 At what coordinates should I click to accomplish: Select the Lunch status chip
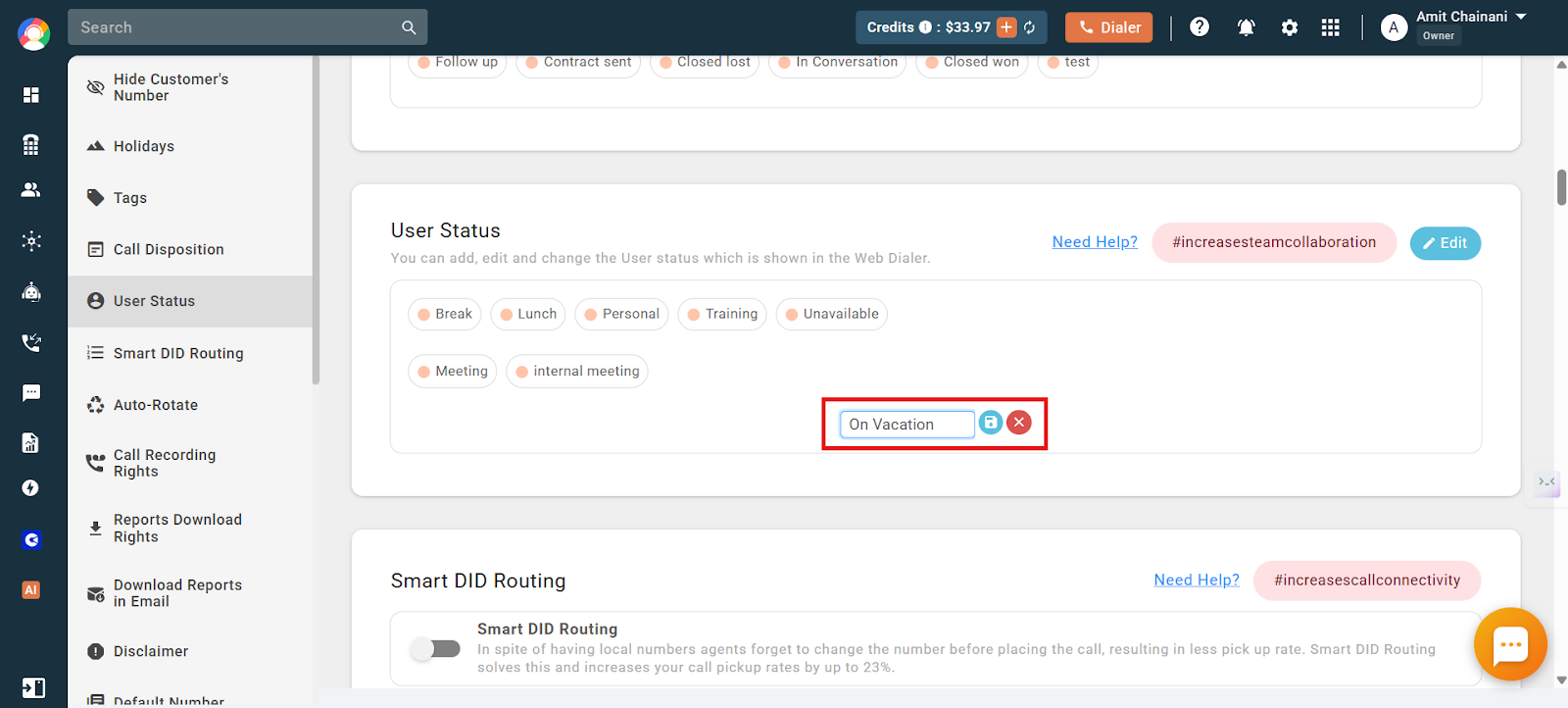528,314
